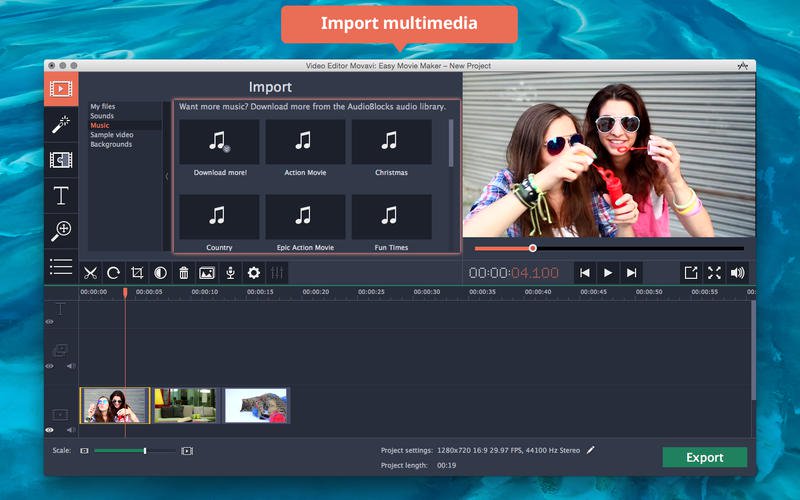Select Sounds in the import list

point(102,116)
